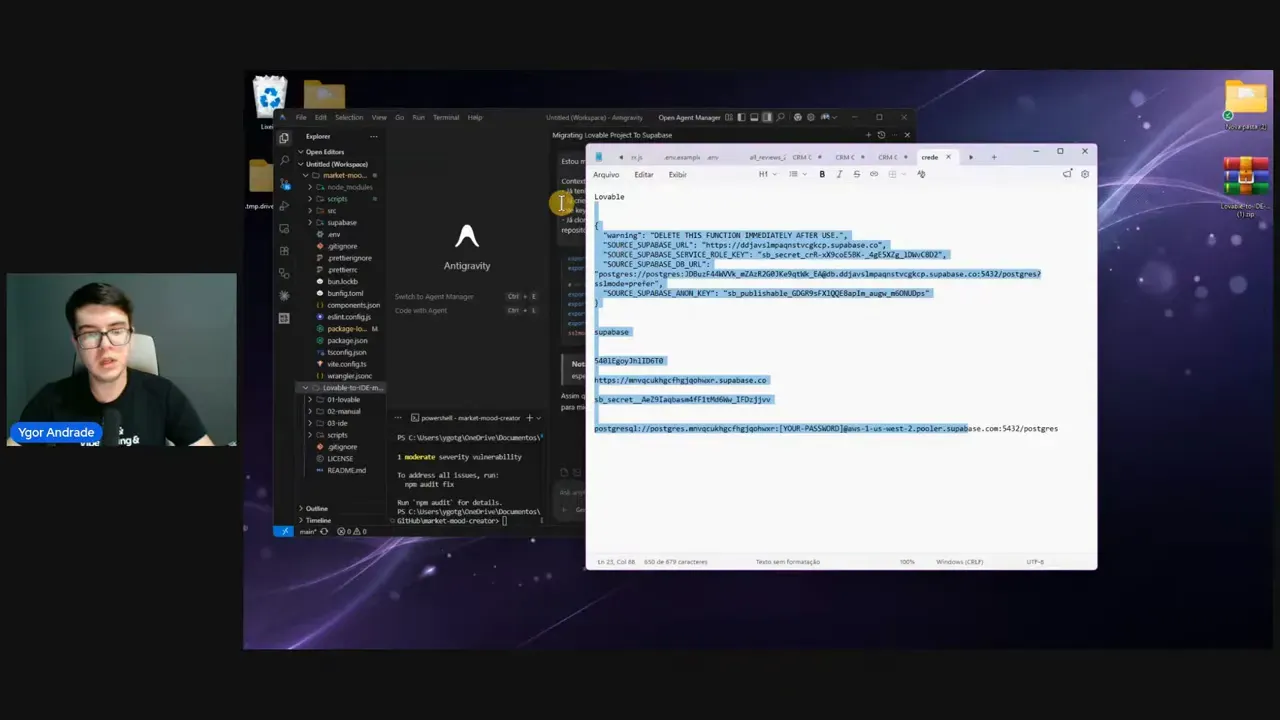Select the Lovable-to-IDE zip archive on the desktop
Image resolution: width=1280 pixels, height=720 pixels.
[x=1245, y=188]
